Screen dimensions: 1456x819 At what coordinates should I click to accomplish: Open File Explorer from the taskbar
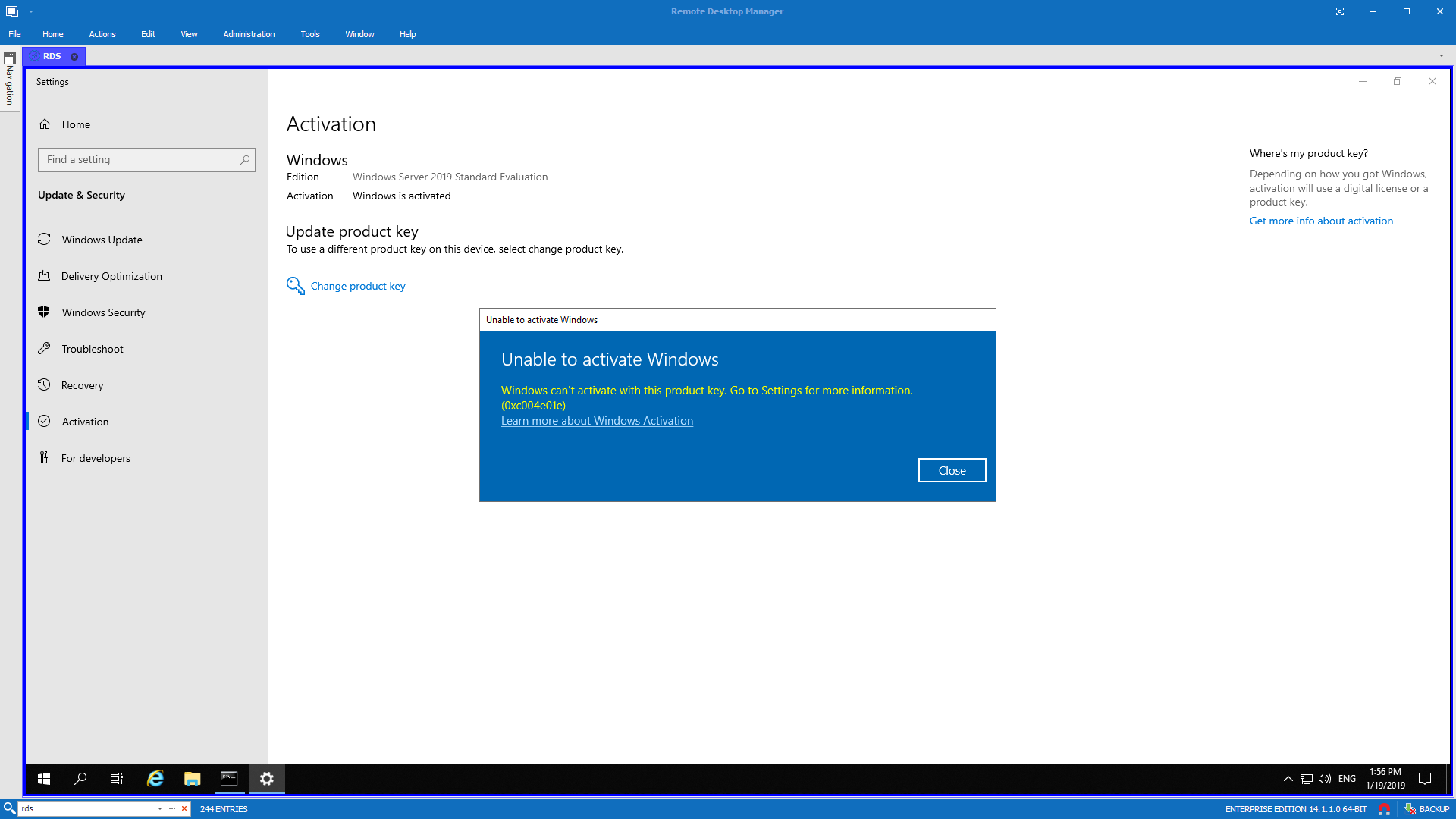[192, 779]
